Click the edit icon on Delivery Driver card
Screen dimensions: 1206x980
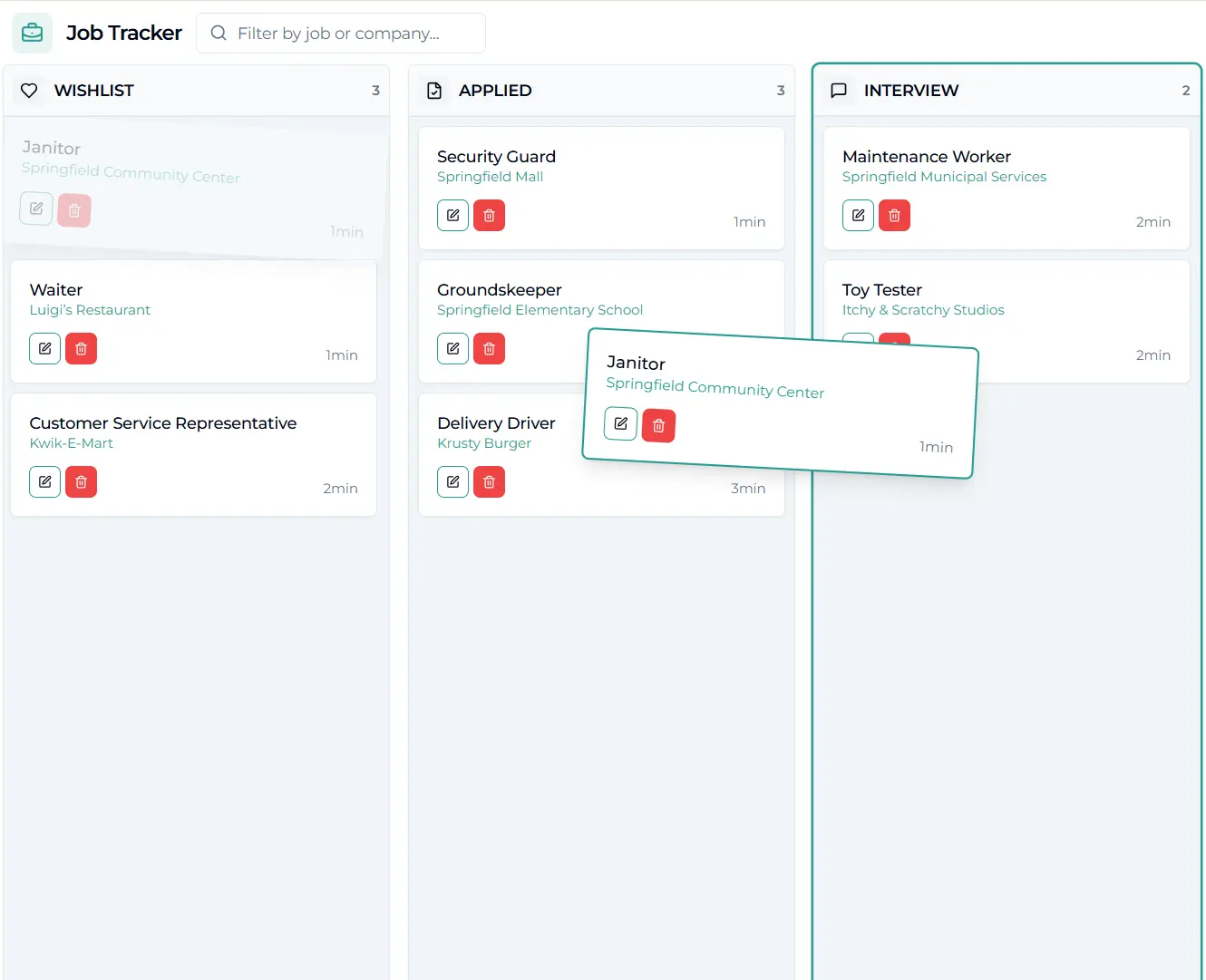click(452, 481)
